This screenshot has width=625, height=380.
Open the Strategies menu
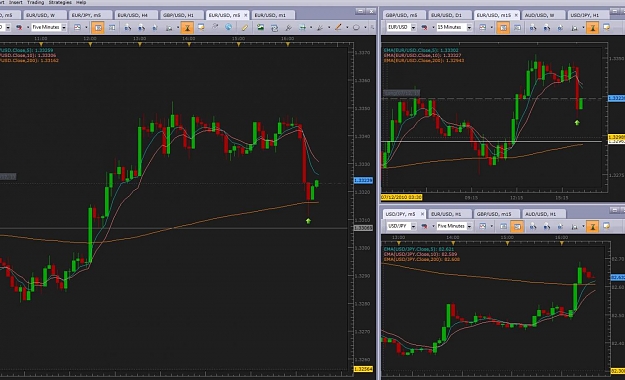[x=60, y=2]
